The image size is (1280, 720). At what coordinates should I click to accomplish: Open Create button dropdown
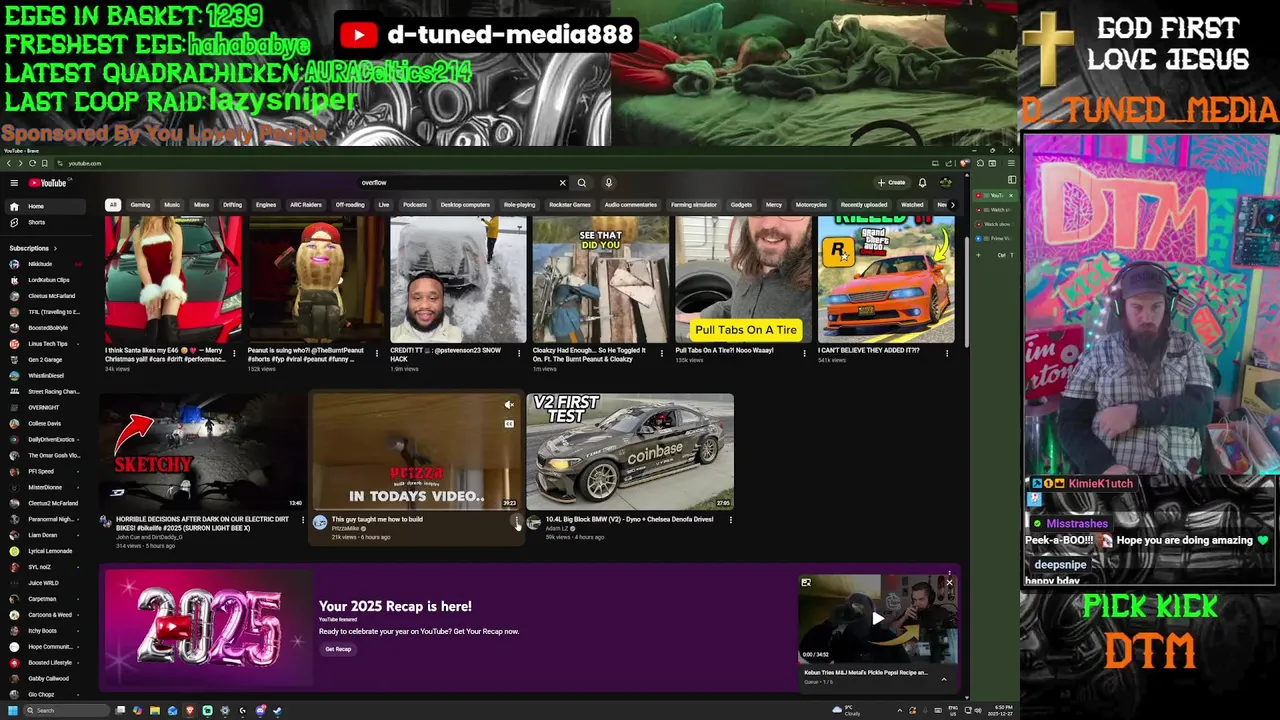click(891, 183)
